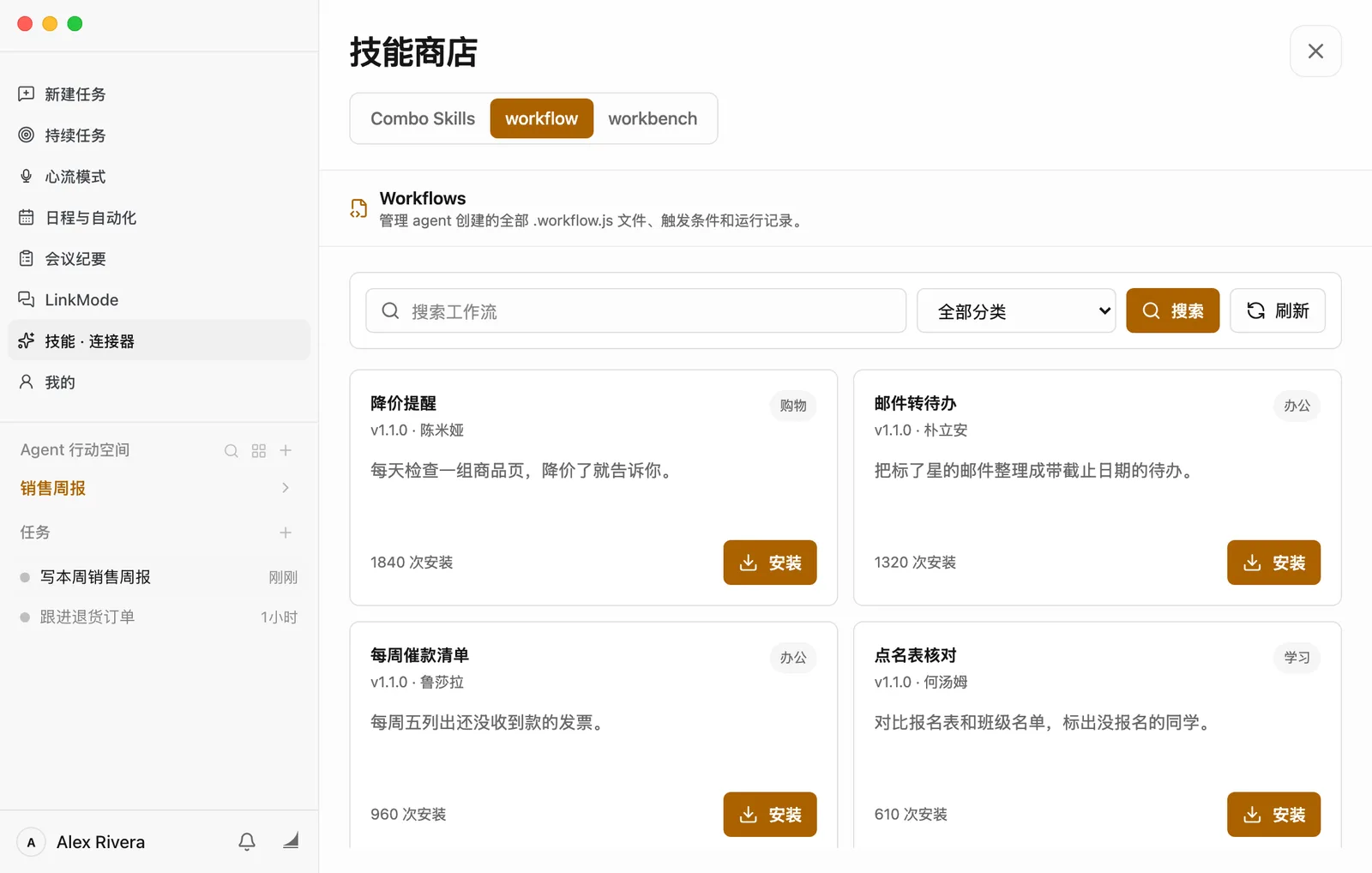Install the 降价提醒 workflow
Viewport: 1372px width, 873px height.
tap(770, 563)
